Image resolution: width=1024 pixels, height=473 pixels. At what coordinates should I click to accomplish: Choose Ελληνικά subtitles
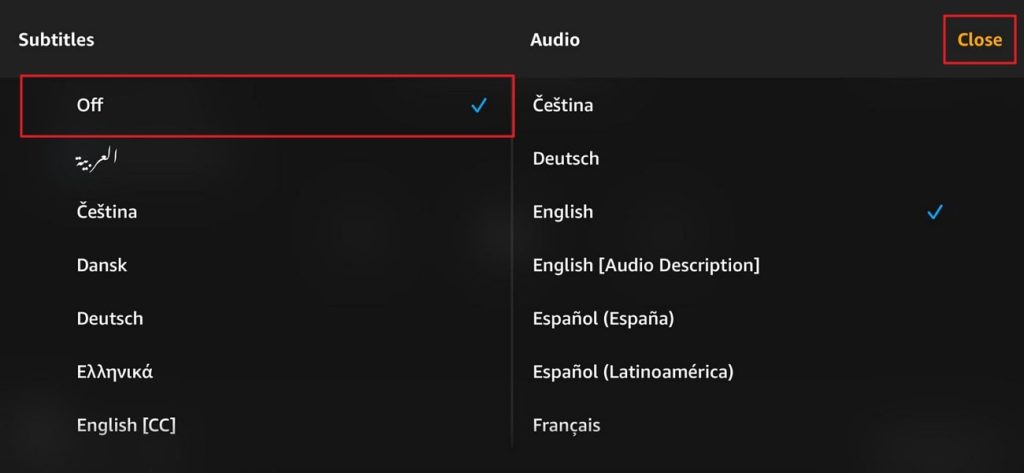click(x=115, y=372)
